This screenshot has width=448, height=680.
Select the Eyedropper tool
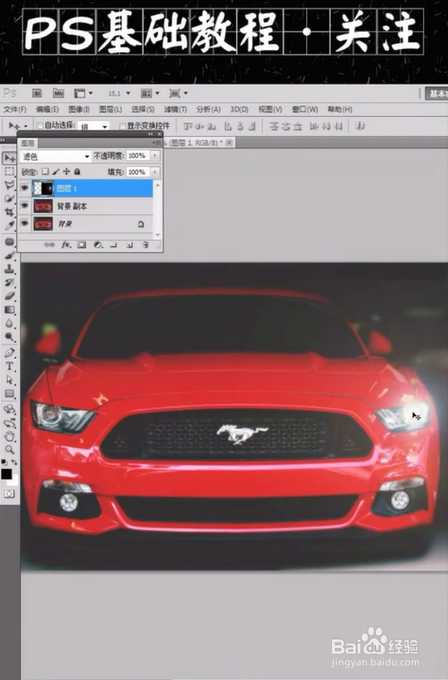tap(9, 226)
